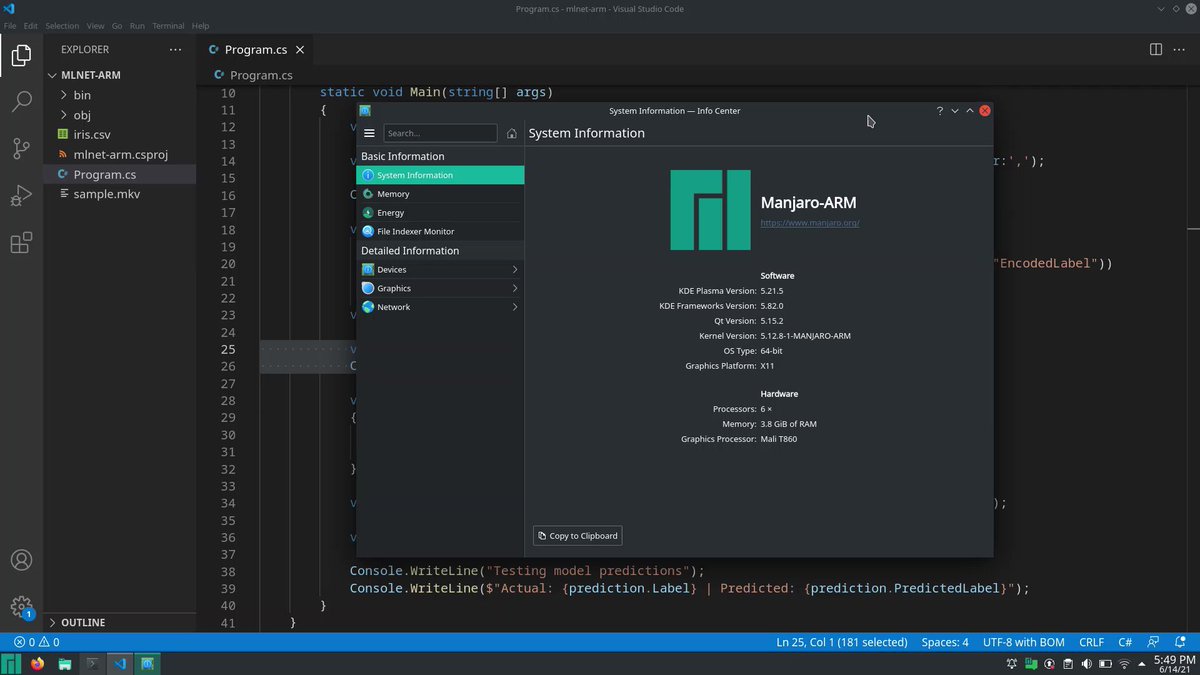Screen dimensions: 1200x675
Task: Launch Firefox from the taskbar
Action: [x=38, y=663]
